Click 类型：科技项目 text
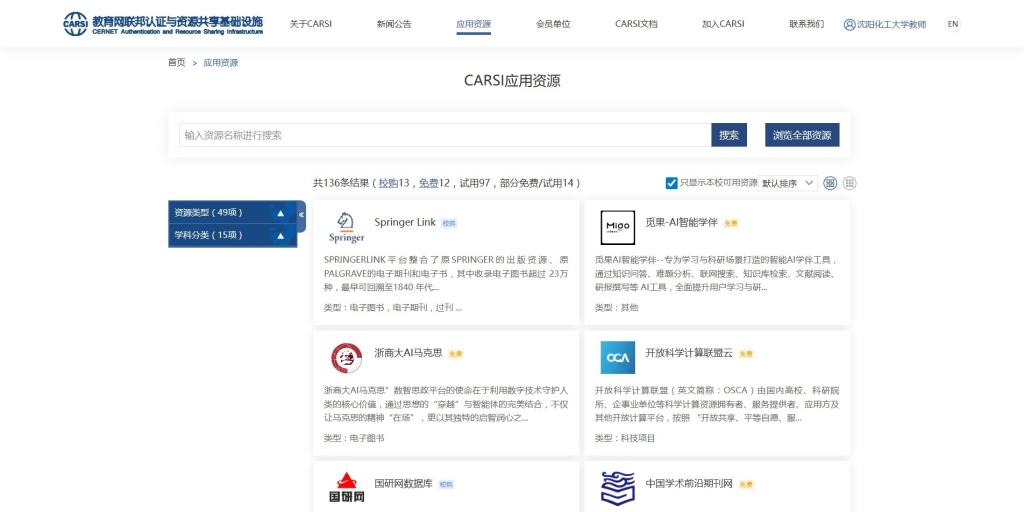 (x=625, y=438)
